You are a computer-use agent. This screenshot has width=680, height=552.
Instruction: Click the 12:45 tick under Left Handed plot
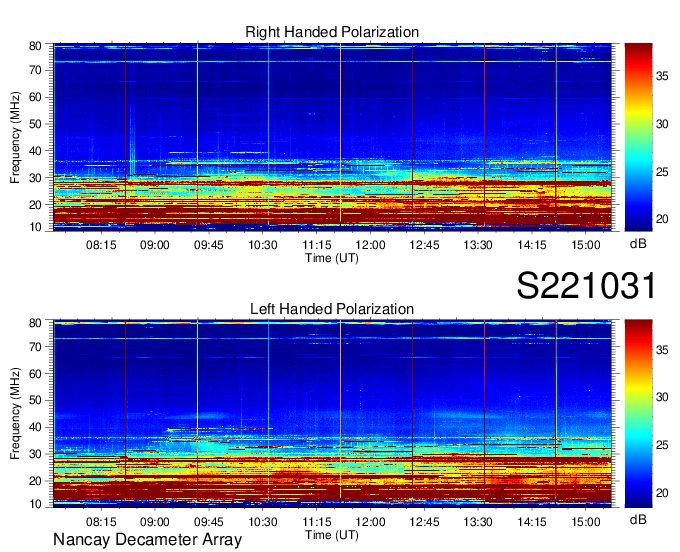pos(424,522)
